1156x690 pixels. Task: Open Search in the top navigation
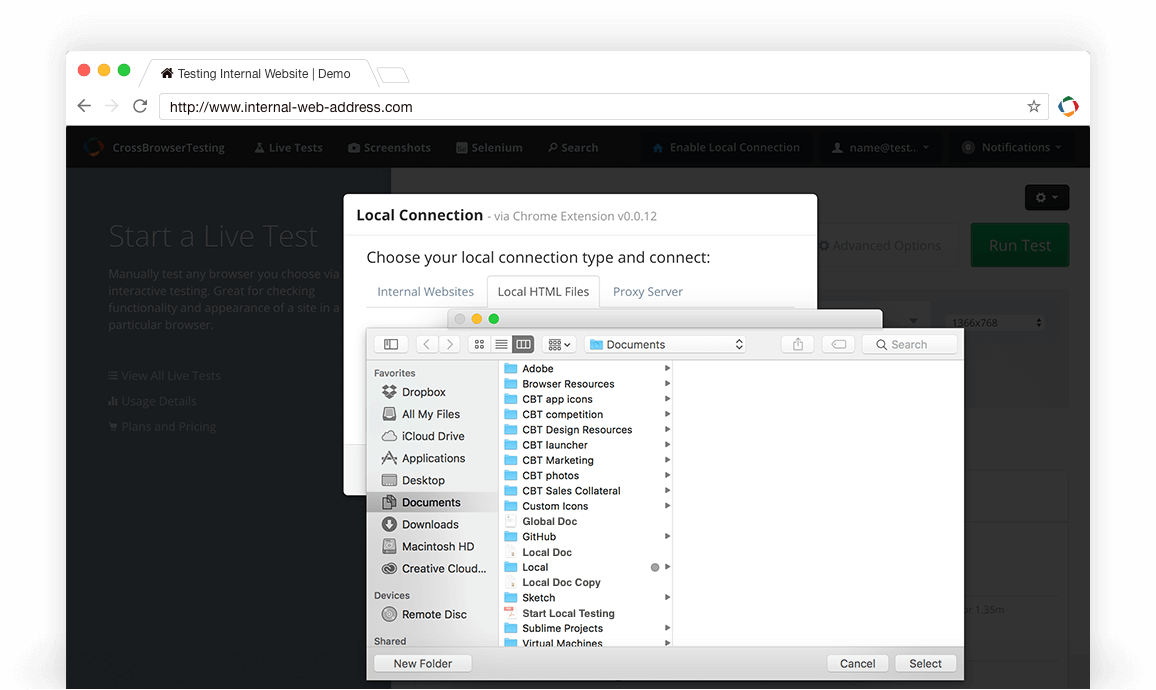pyautogui.click(x=572, y=147)
